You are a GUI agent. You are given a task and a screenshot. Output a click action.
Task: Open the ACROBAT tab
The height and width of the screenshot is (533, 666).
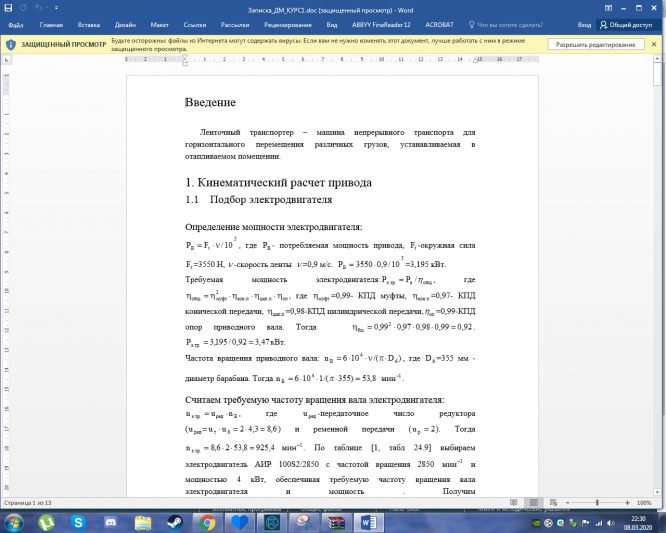tap(439, 25)
